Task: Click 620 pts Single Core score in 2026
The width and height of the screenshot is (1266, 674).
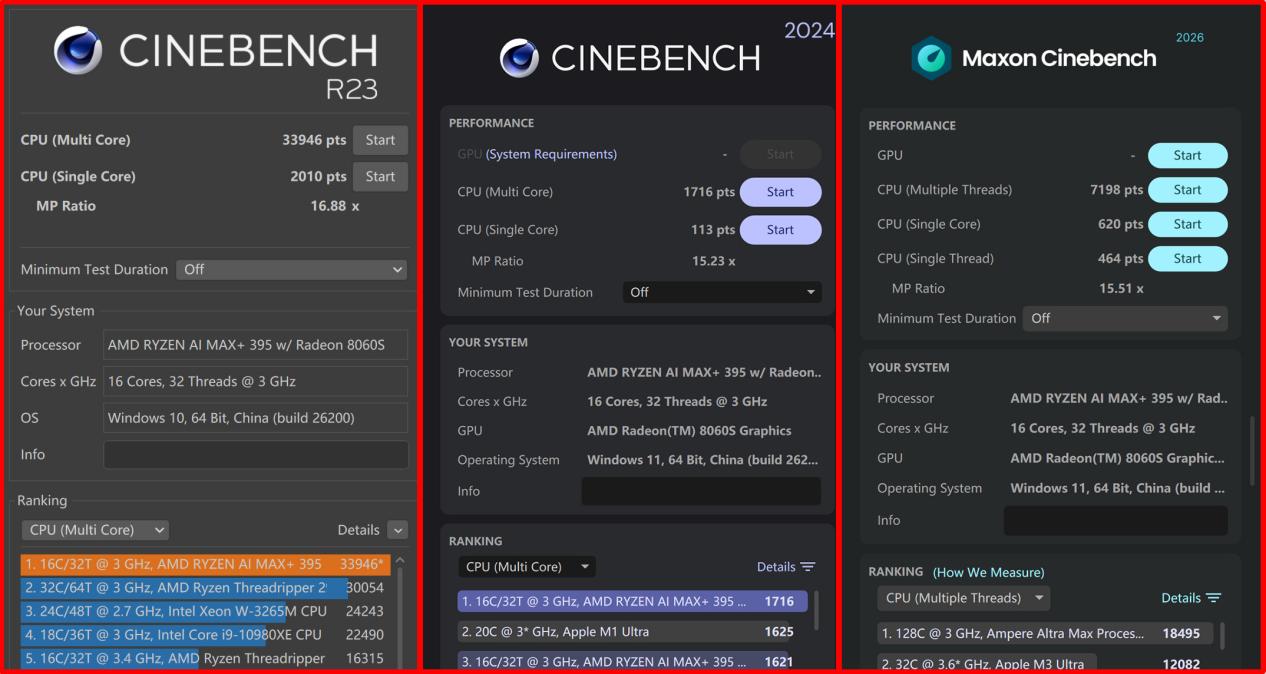Action: [1121, 224]
